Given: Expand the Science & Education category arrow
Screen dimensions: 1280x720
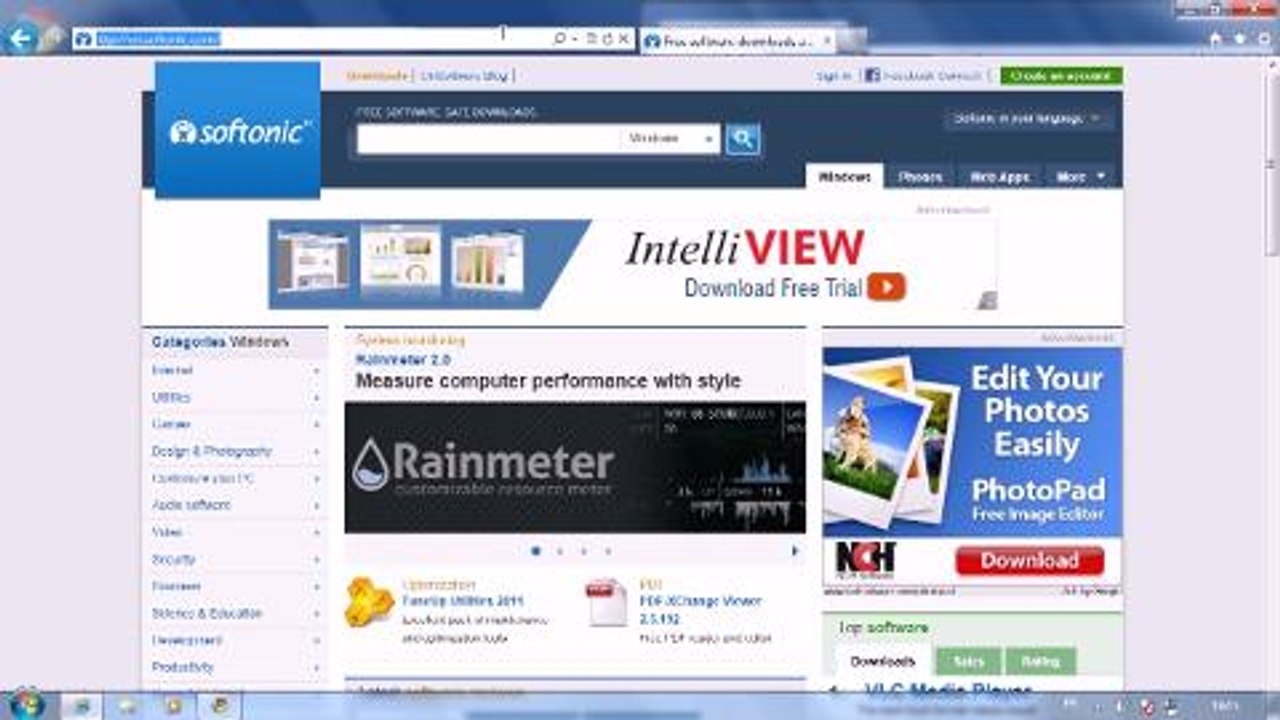Looking at the screenshot, I should (x=316, y=614).
